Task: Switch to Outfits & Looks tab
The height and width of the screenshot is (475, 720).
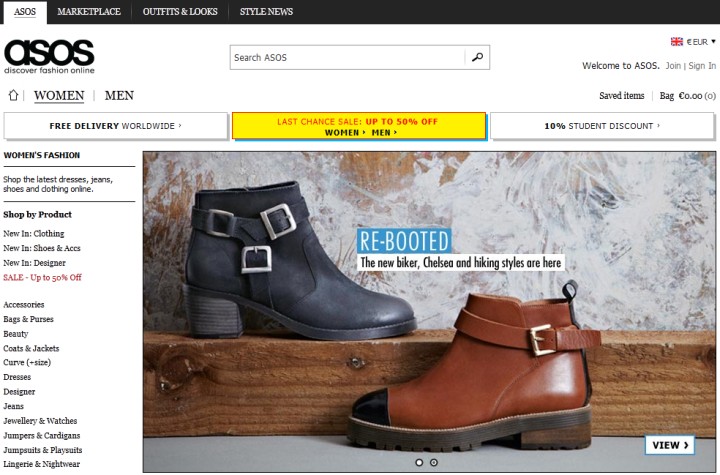Action: tap(180, 12)
